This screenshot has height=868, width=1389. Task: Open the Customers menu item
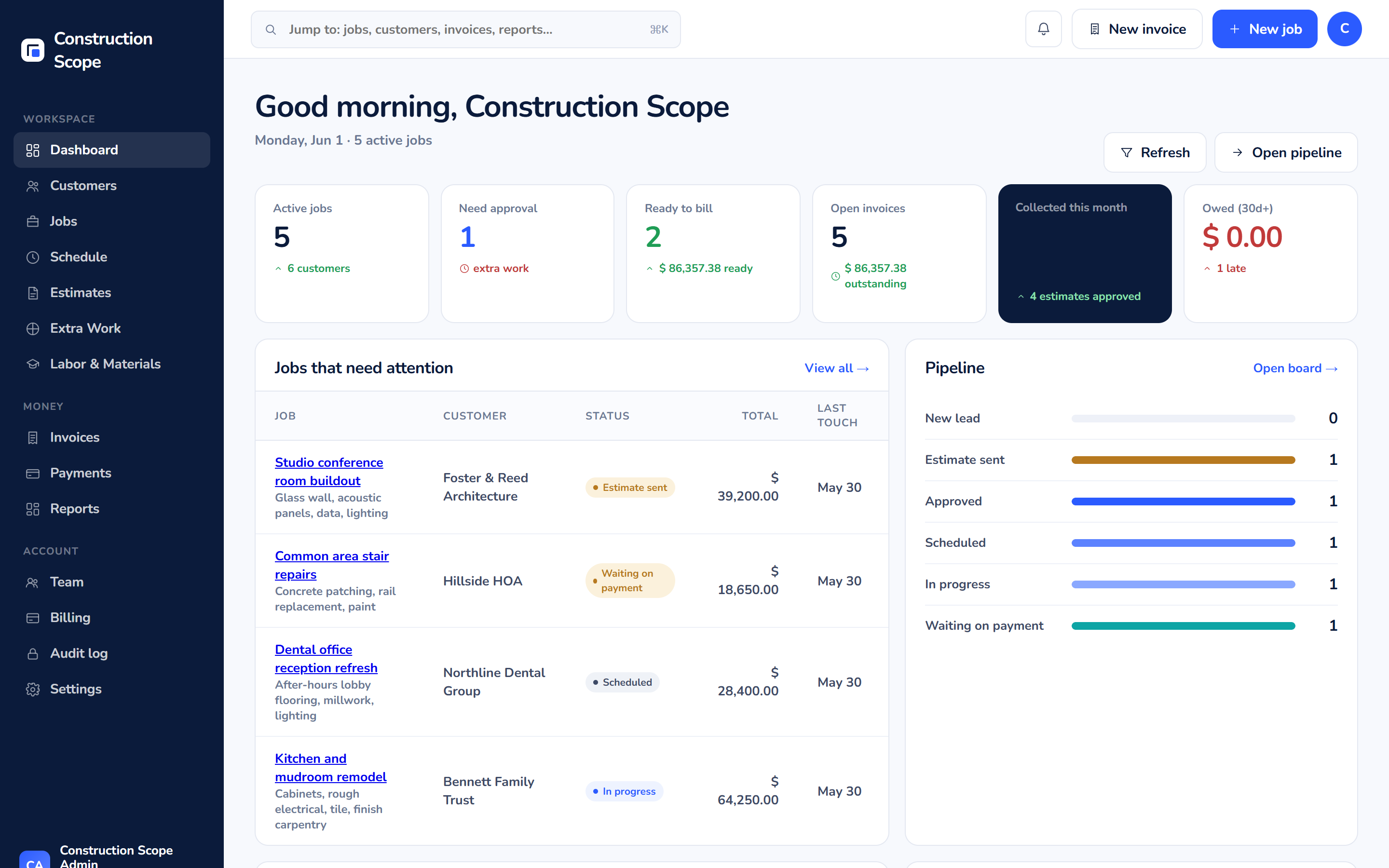[x=112, y=186]
